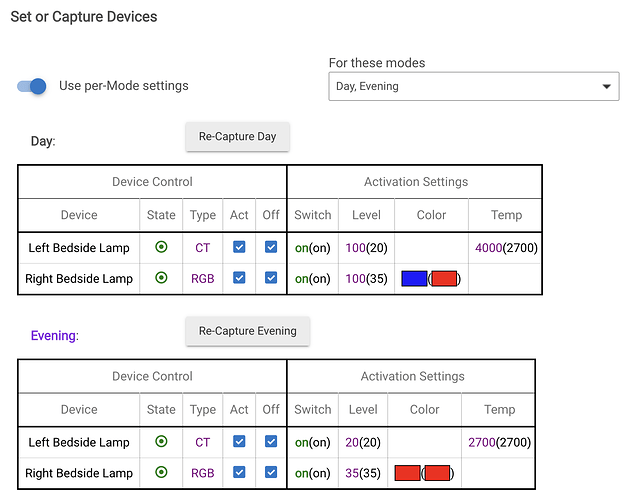Toggle the Use per-Mode settings switch
The width and height of the screenshot is (628, 500).
coord(32,86)
